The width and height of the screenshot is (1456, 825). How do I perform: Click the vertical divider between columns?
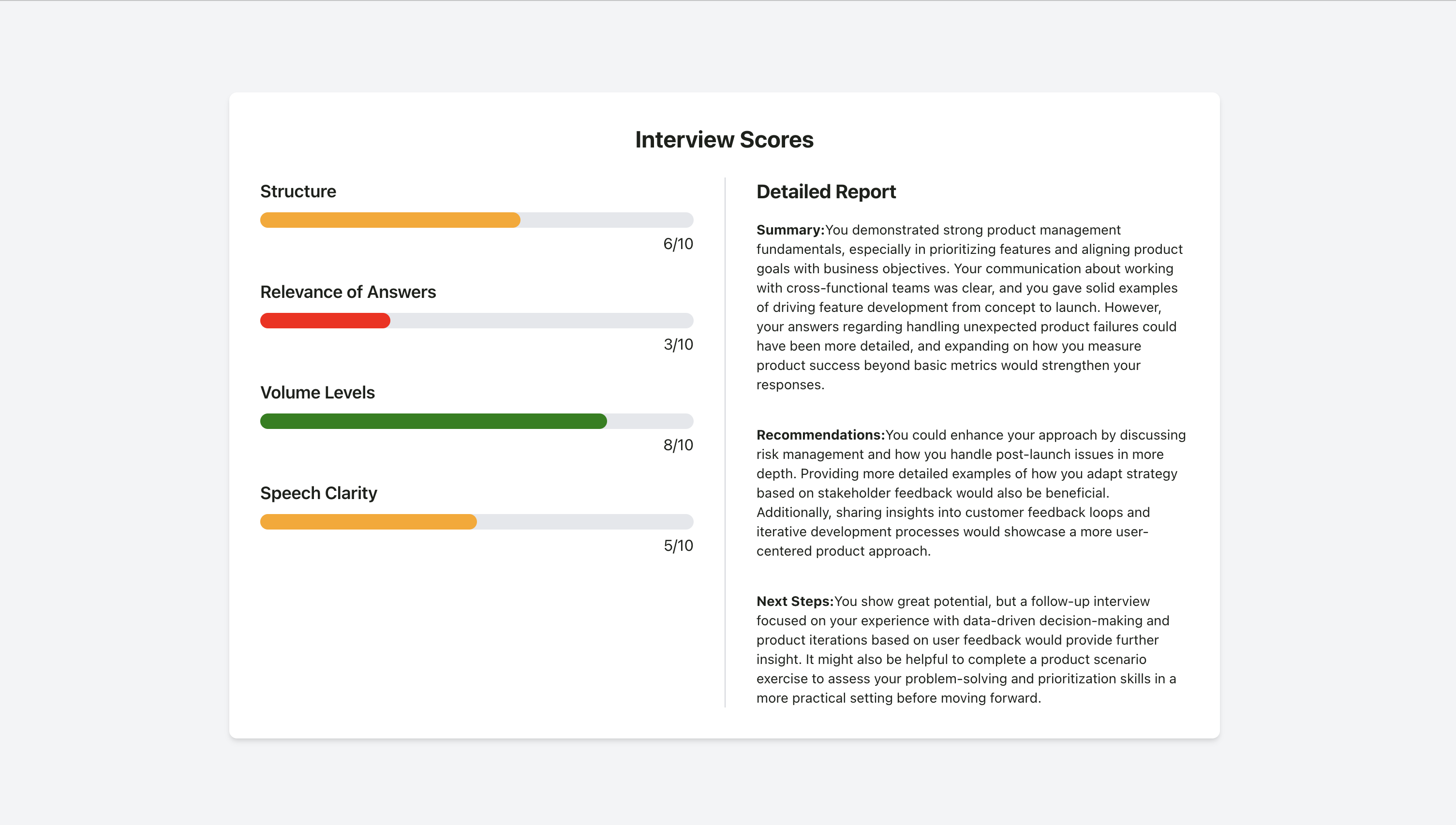725,442
